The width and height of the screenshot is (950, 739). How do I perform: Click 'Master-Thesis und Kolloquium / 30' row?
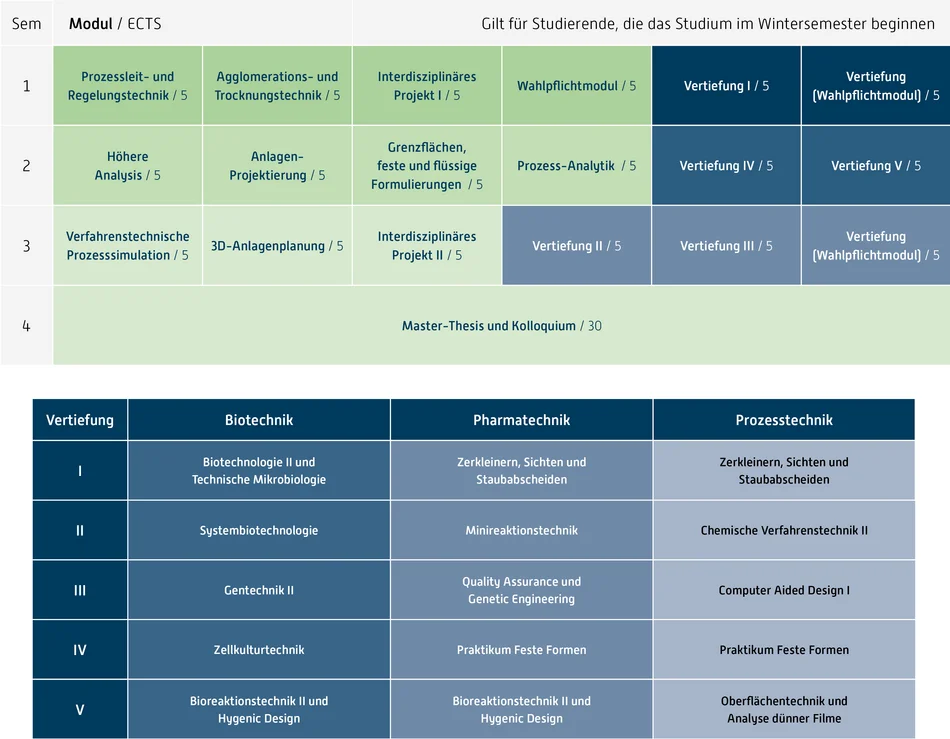502,325
